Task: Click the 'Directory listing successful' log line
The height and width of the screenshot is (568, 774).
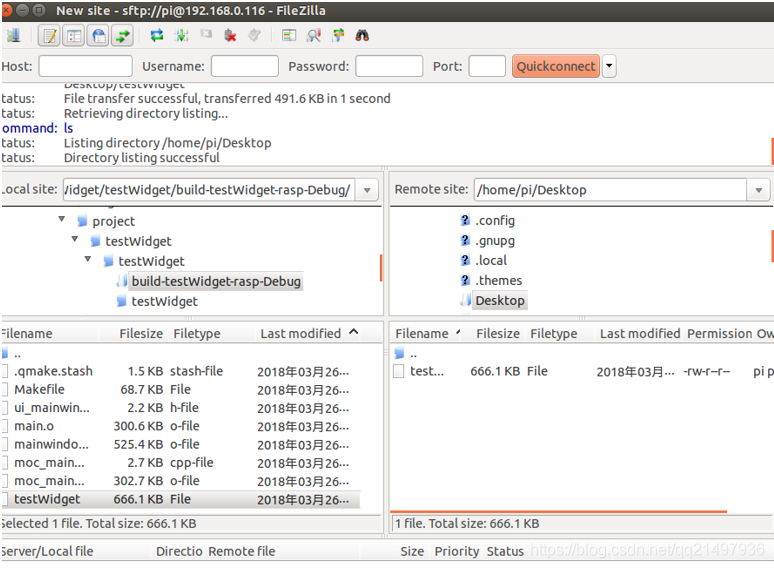Action: pos(142,158)
